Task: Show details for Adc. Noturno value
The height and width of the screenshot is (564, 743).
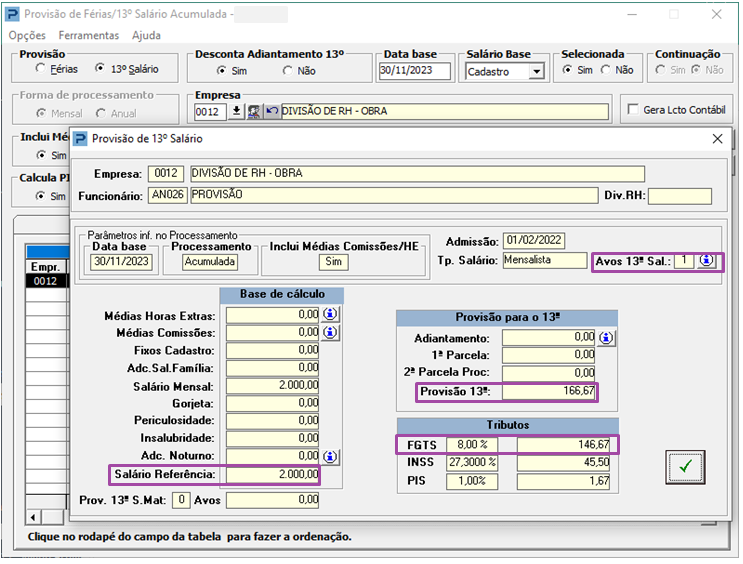Action: pyautogui.click(x=330, y=455)
